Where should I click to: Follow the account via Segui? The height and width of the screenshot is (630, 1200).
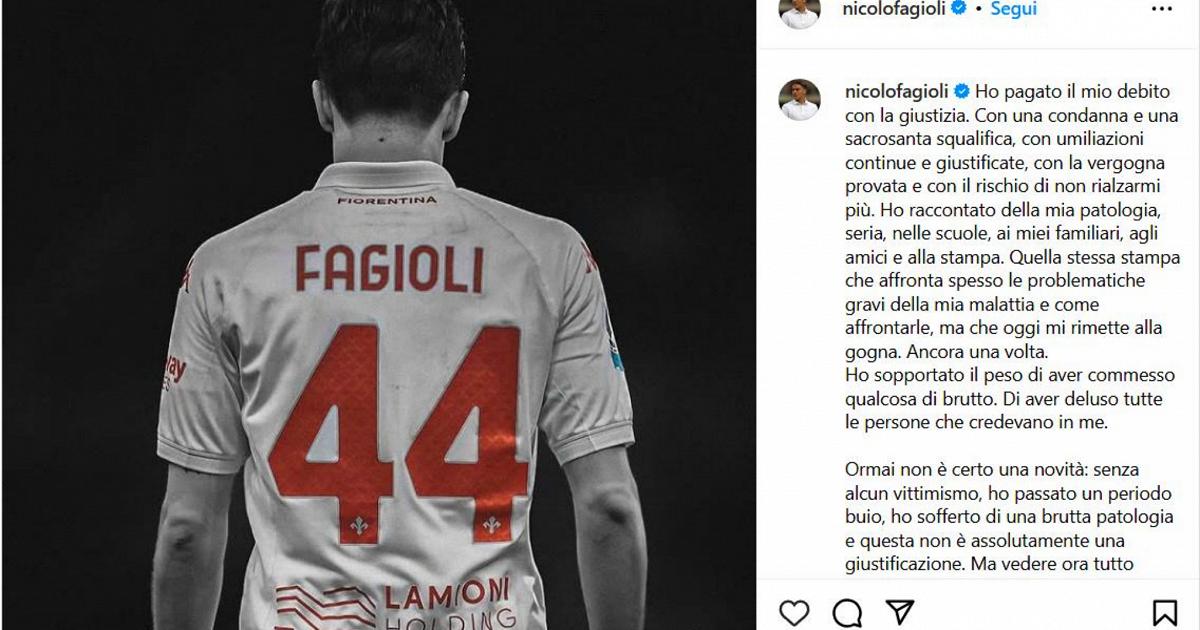(x=1013, y=9)
